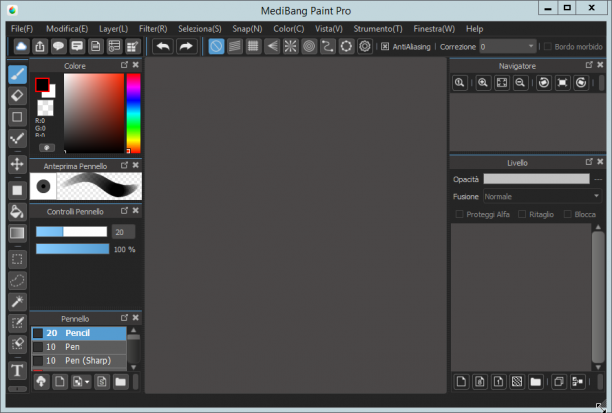Image resolution: width=612 pixels, height=413 pixels.
Task: Undock the Colore panel
Action: (x=124, y=65)
